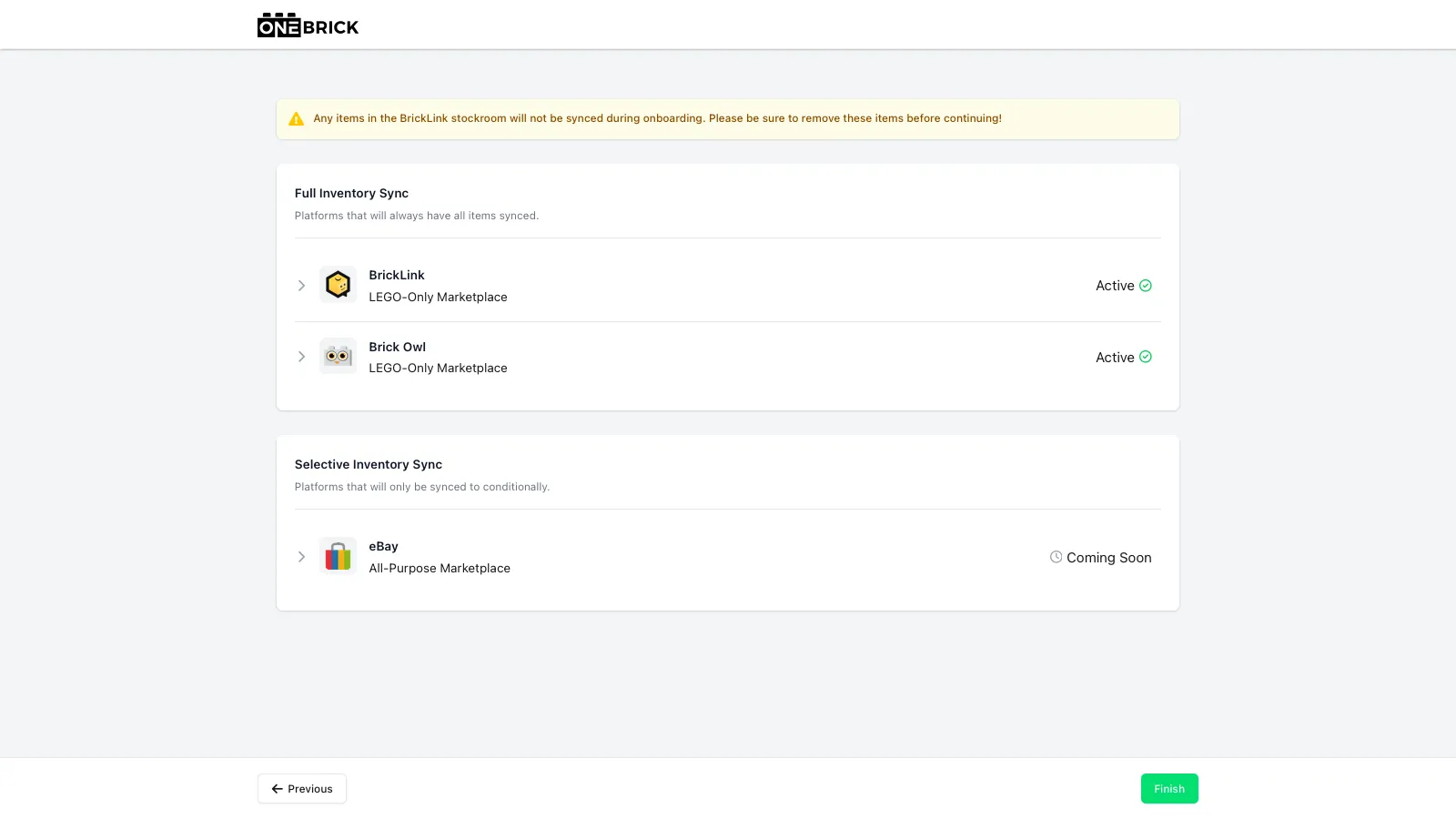Screen dimensions: 1456x819
Task: Click the BrickLink stockroom warning message
Action: (x=658, y=118)
